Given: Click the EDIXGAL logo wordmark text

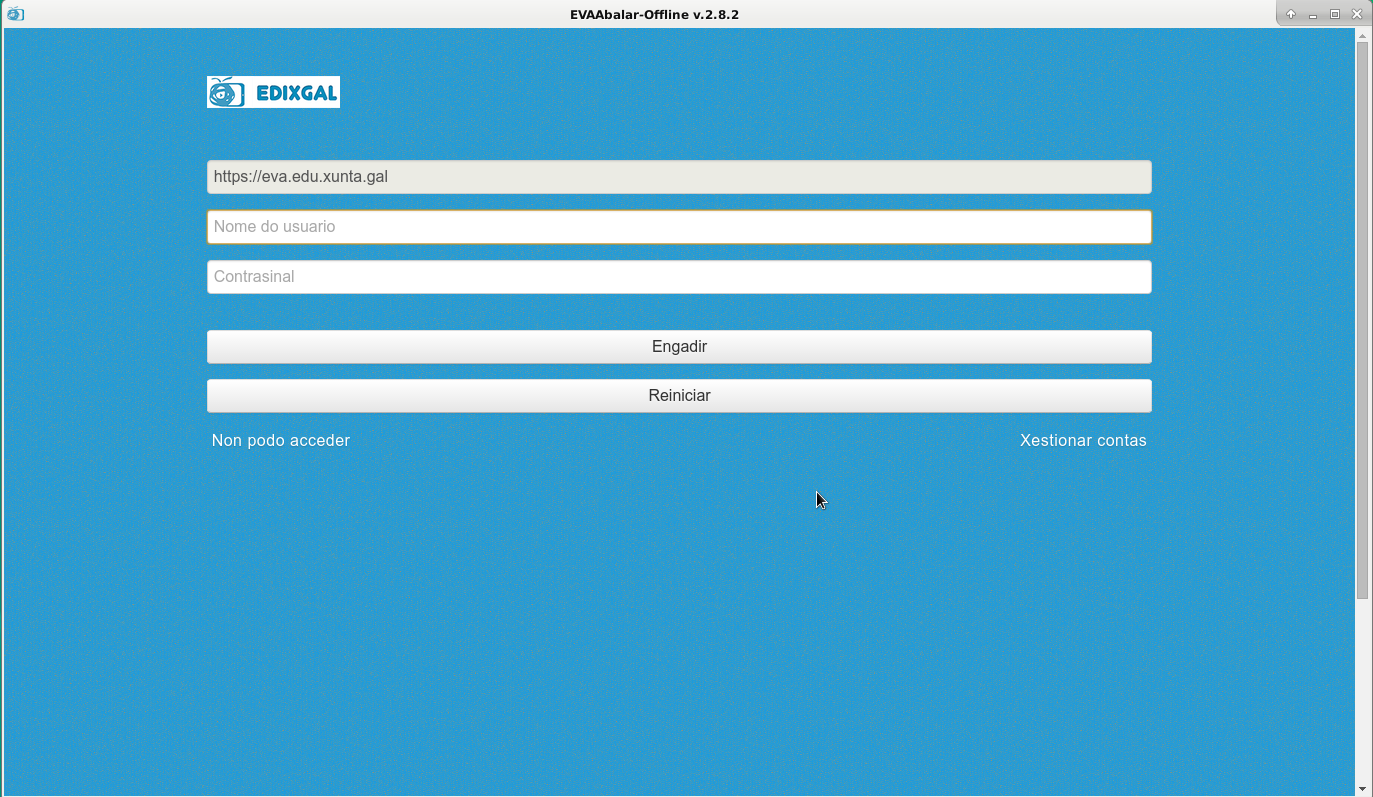Looking at the screenshot, I should point(296,93).
